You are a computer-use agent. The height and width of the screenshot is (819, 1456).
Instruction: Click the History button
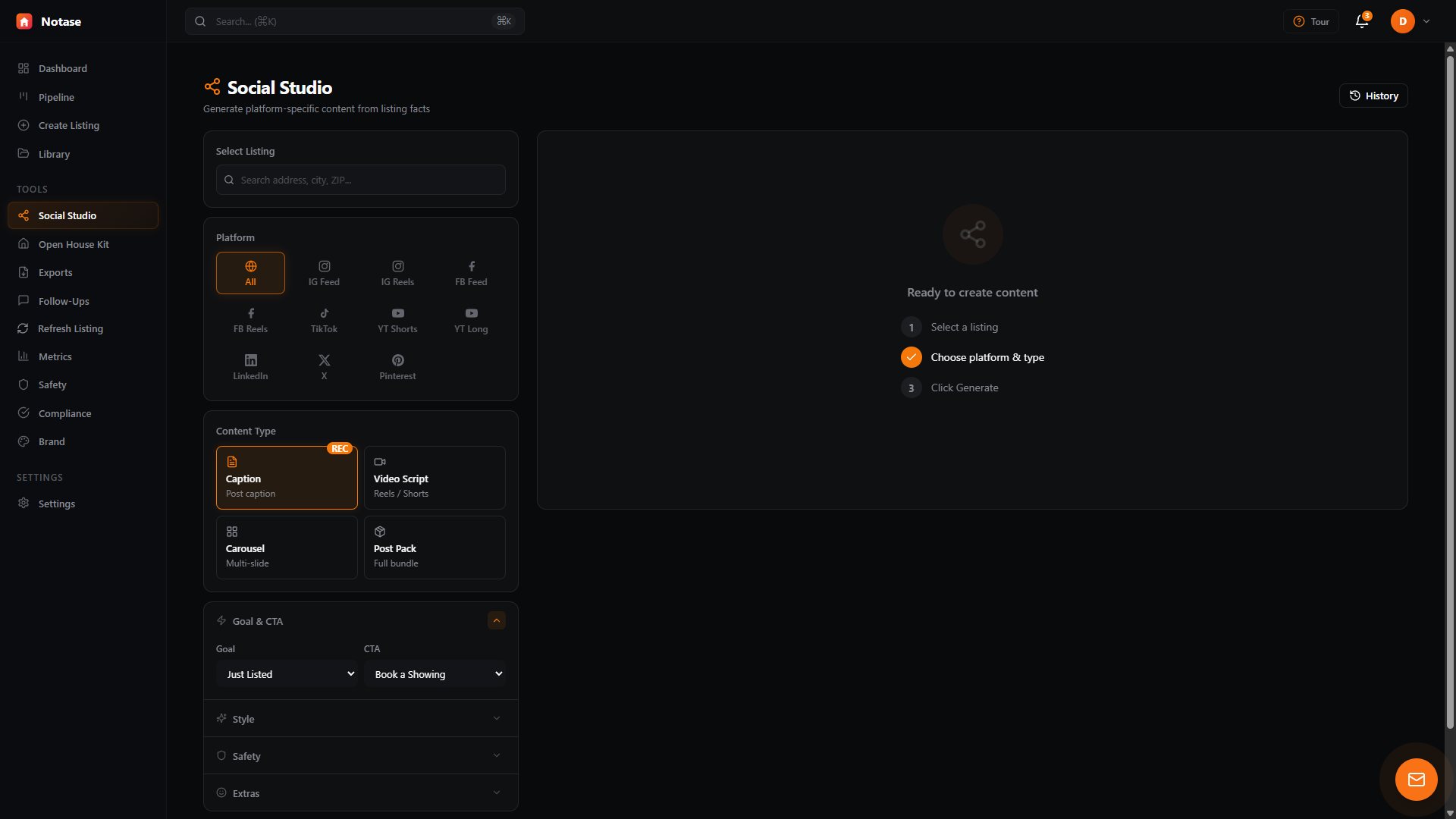[x=1373, y=96]
